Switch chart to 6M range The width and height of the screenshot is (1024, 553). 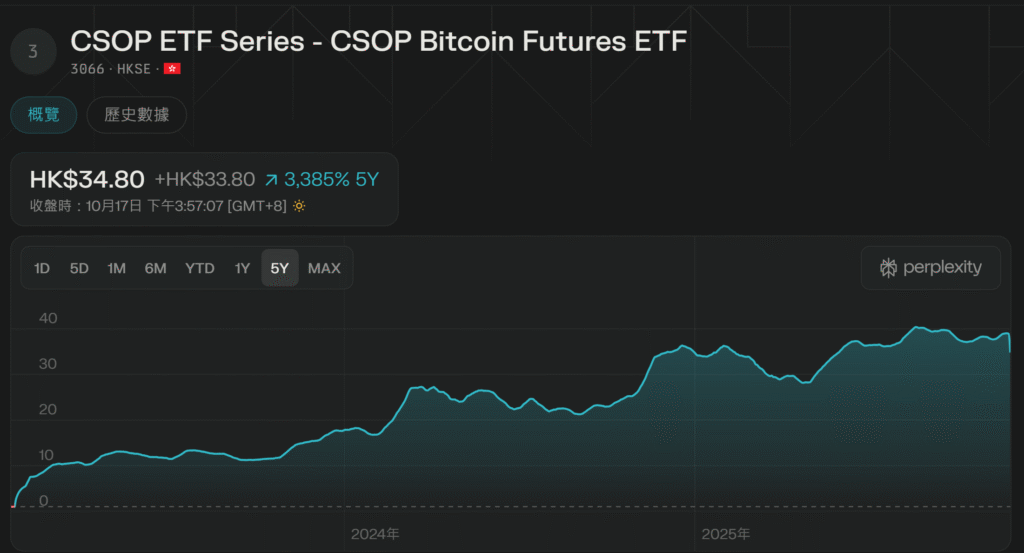(x=155, y=268)
